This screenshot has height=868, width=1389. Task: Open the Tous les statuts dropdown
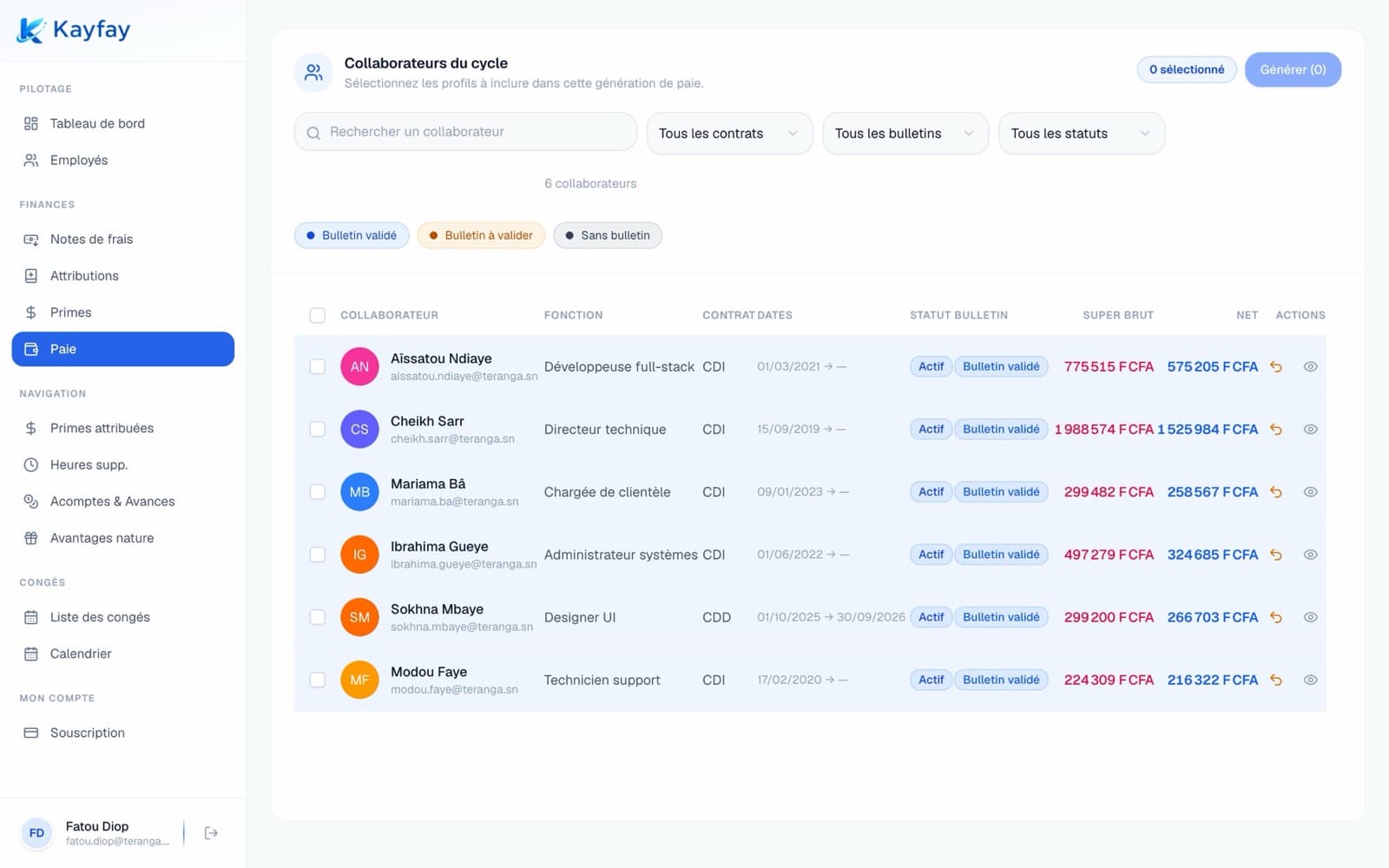pos(1082,133)
